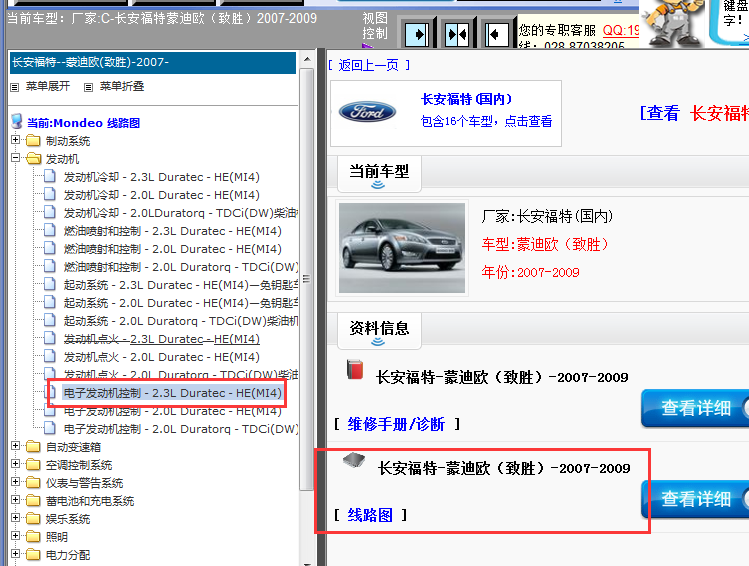Open 发动机冷却 - 2.0L Duratec - HE(MI4)
Image resolution: width=749 pixels, height=566 pixels.
pyautogui.click(x=161, y=195)
